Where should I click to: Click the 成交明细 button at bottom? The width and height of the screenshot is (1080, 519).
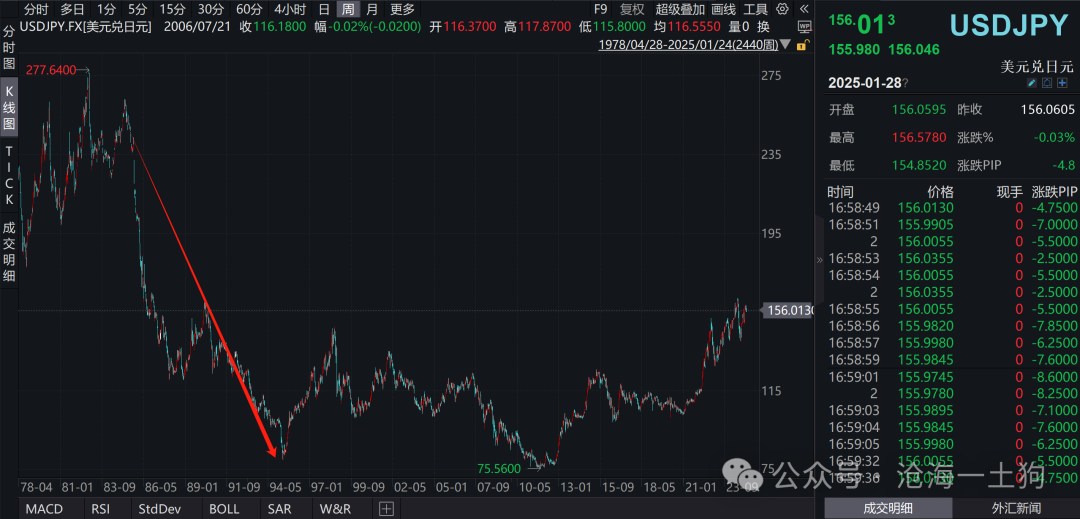[x=889, y=509]
